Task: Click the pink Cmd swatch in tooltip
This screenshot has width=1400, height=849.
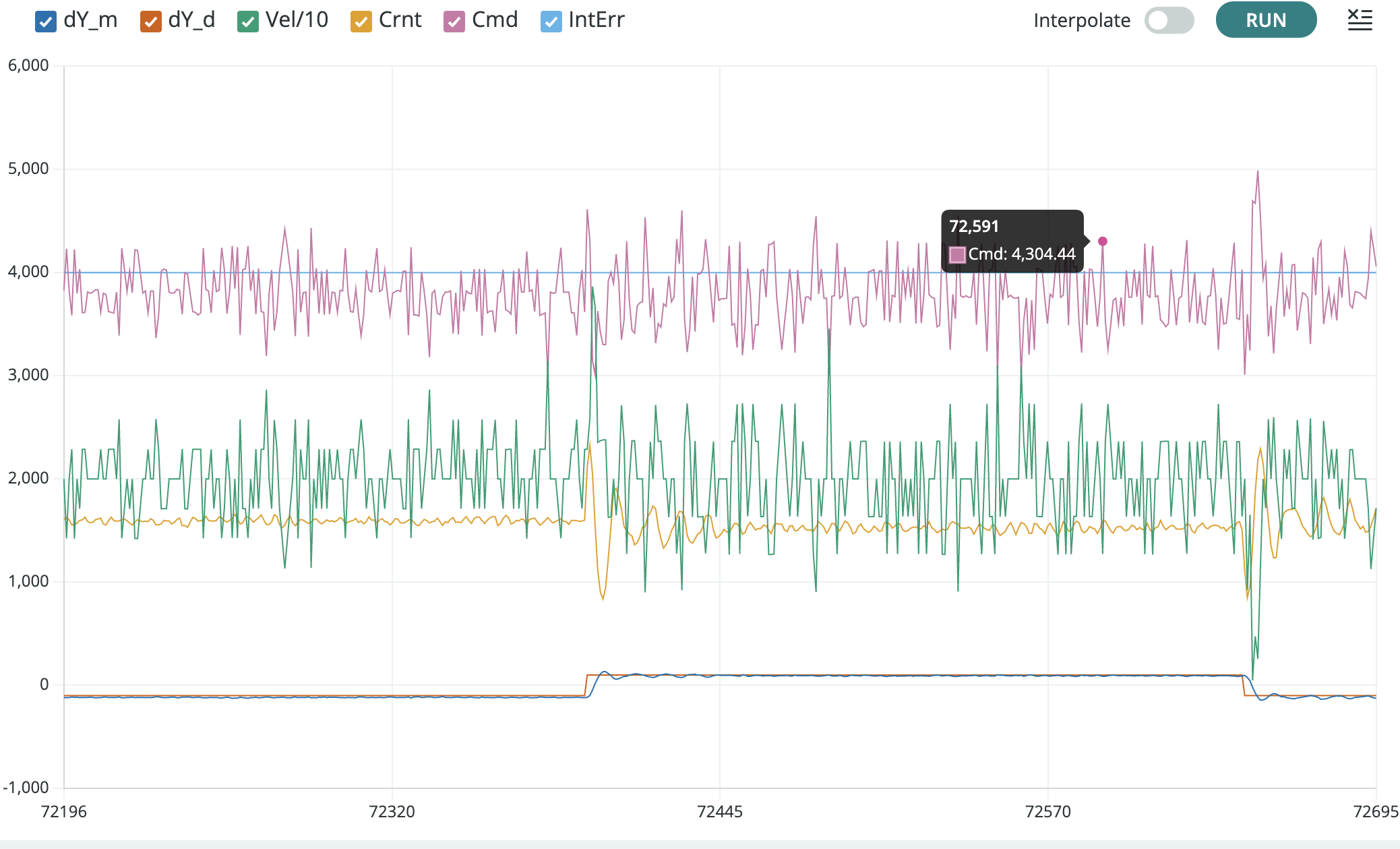Action: point(957,254)
